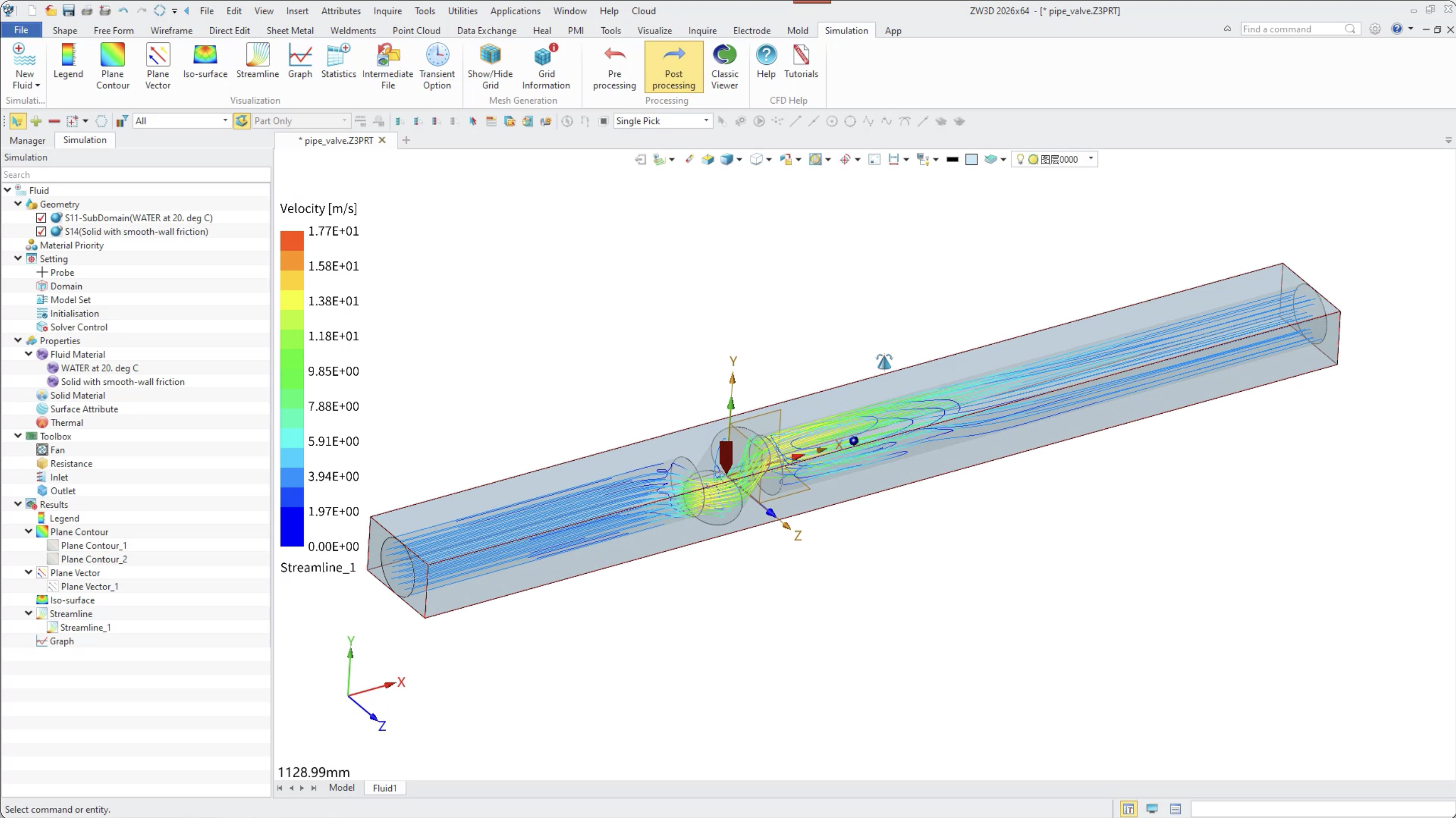Uncheck S14 solid geometry checkbox
Image resolution: width=1456 pixels, height=818 pixels.
(41, 232)
